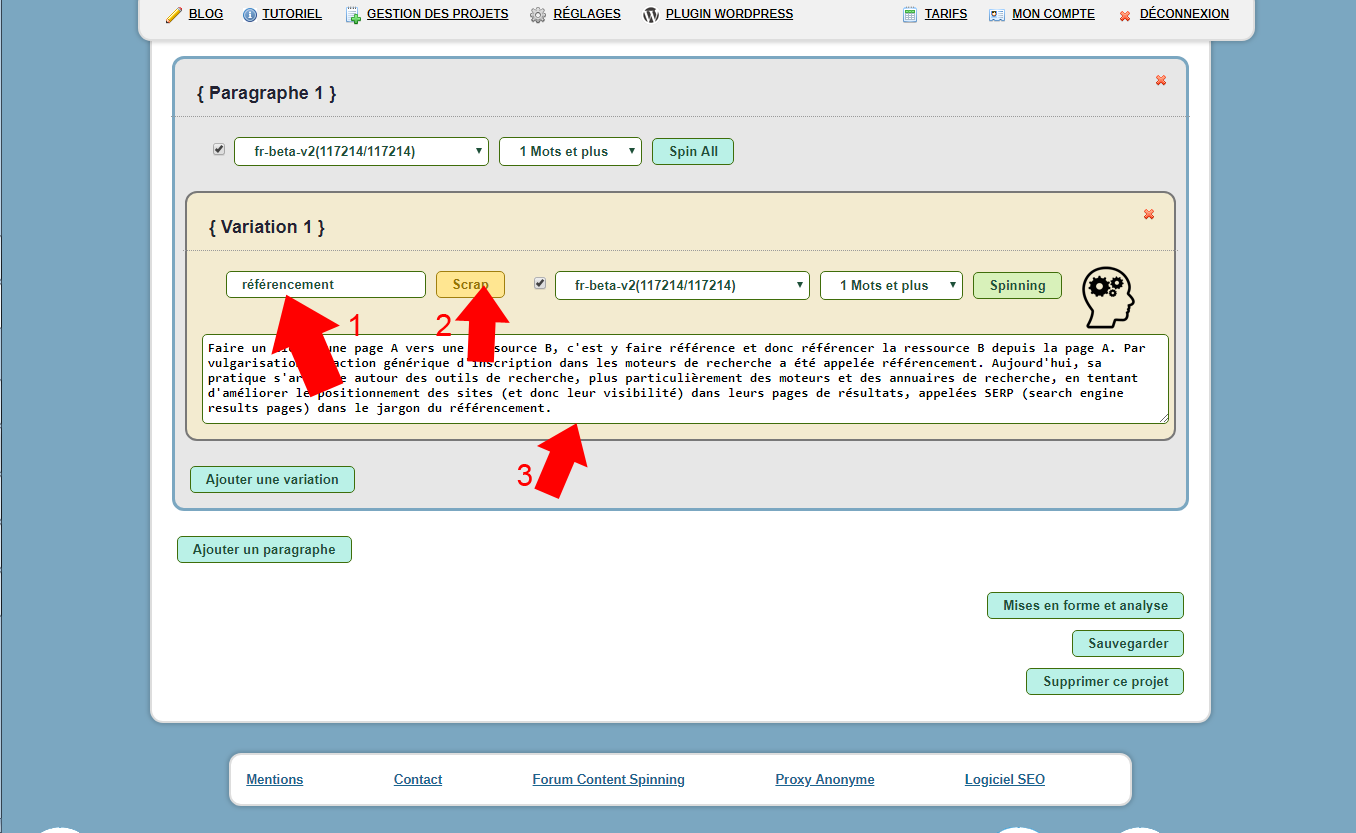Screen dimensions: 1356x833
Task: Remove Paragraphe 1 with its red X
Action: pos(1161,80)
